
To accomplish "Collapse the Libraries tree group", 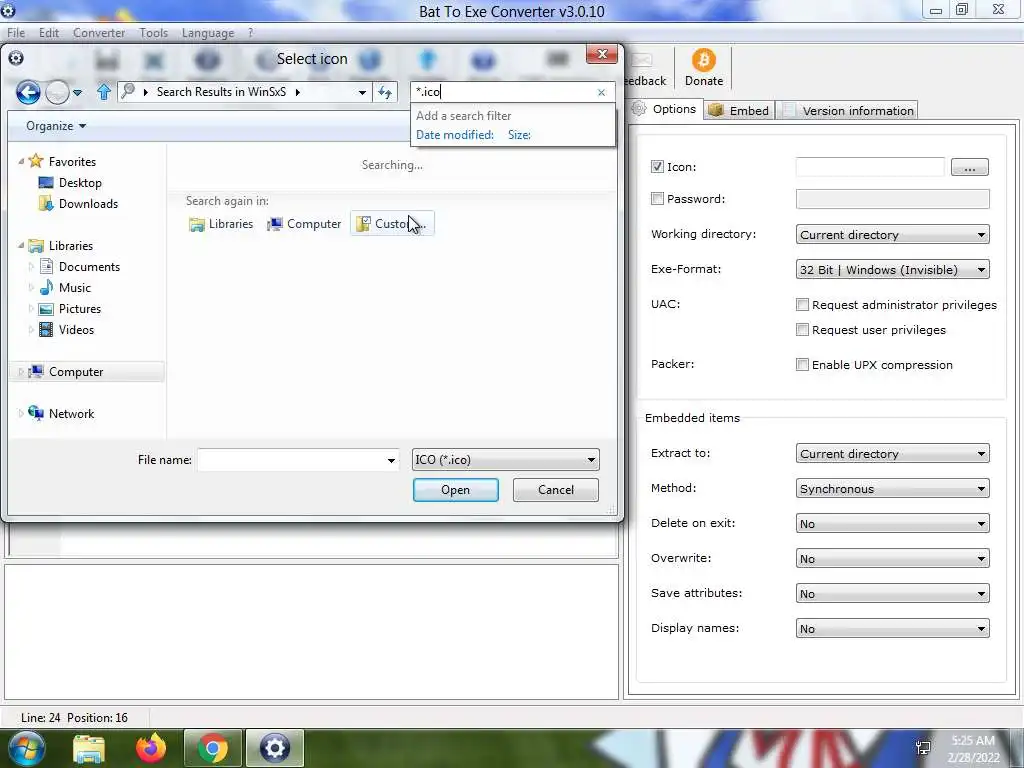I will point(21,246).
